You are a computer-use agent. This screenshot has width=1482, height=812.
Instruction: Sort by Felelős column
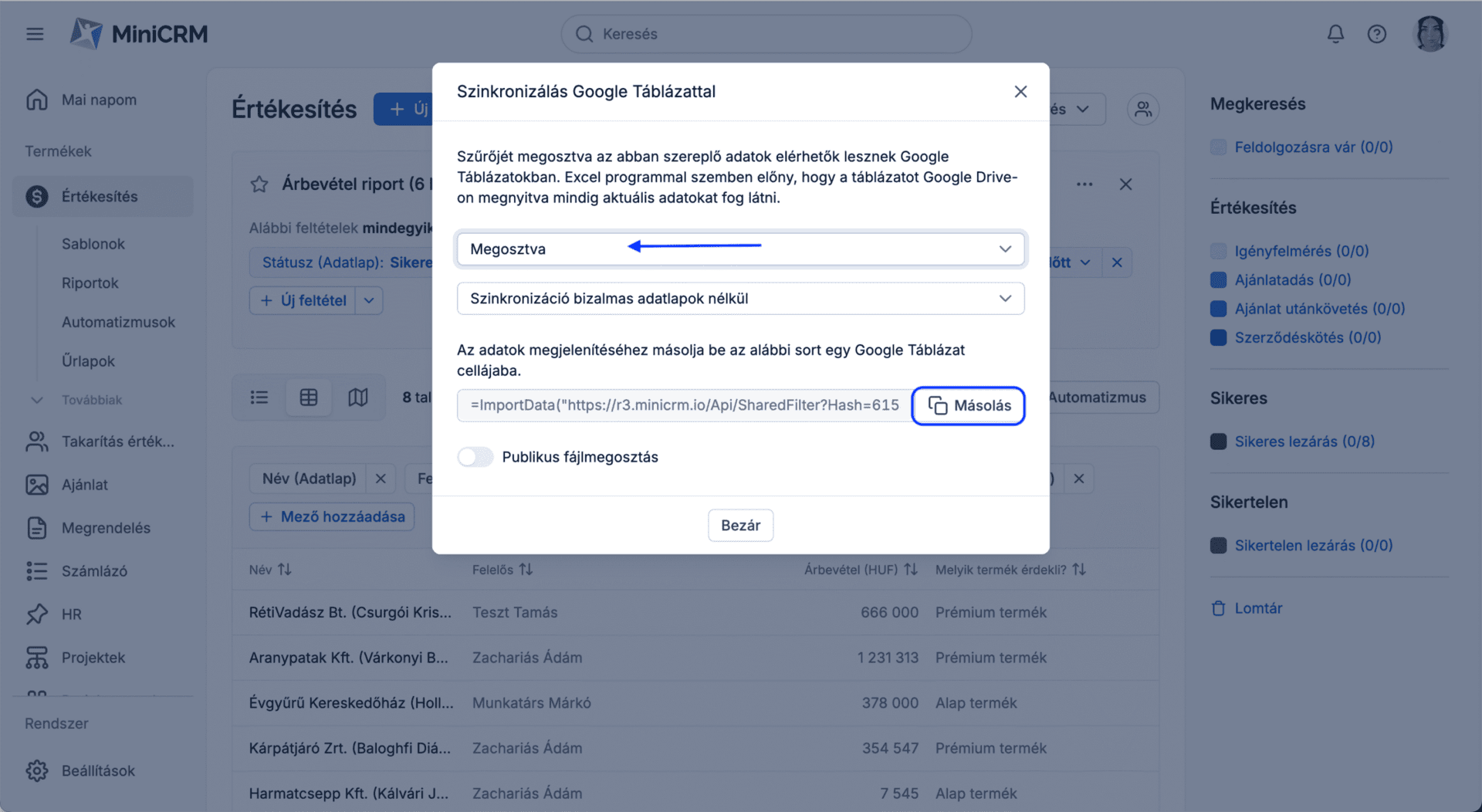tap(502, 570)
